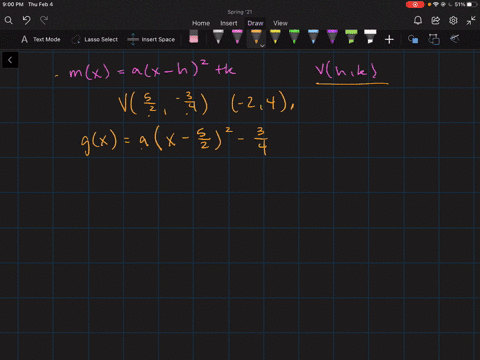This screenshot has width=480, height=360.
Task: Tap the 9:00 PM clock
Action: pyautogui.click(x=13, y=4)
